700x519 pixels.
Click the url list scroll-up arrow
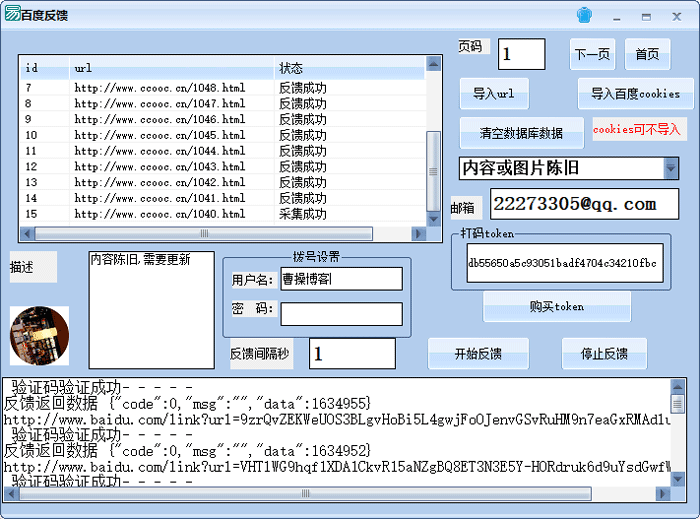(433, 64)
